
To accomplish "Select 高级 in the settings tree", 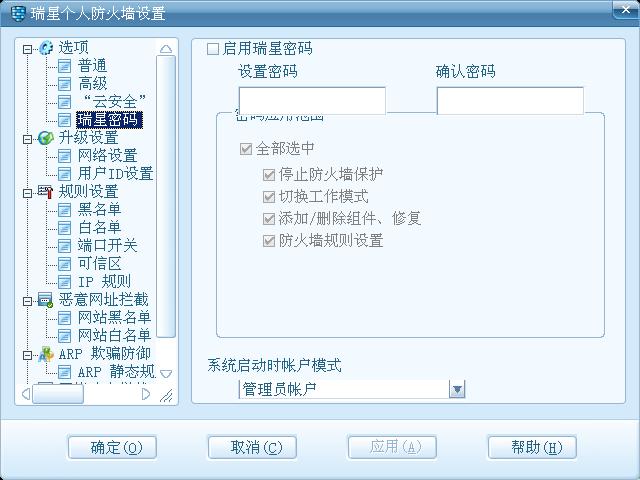I will [x=92, y=84].
